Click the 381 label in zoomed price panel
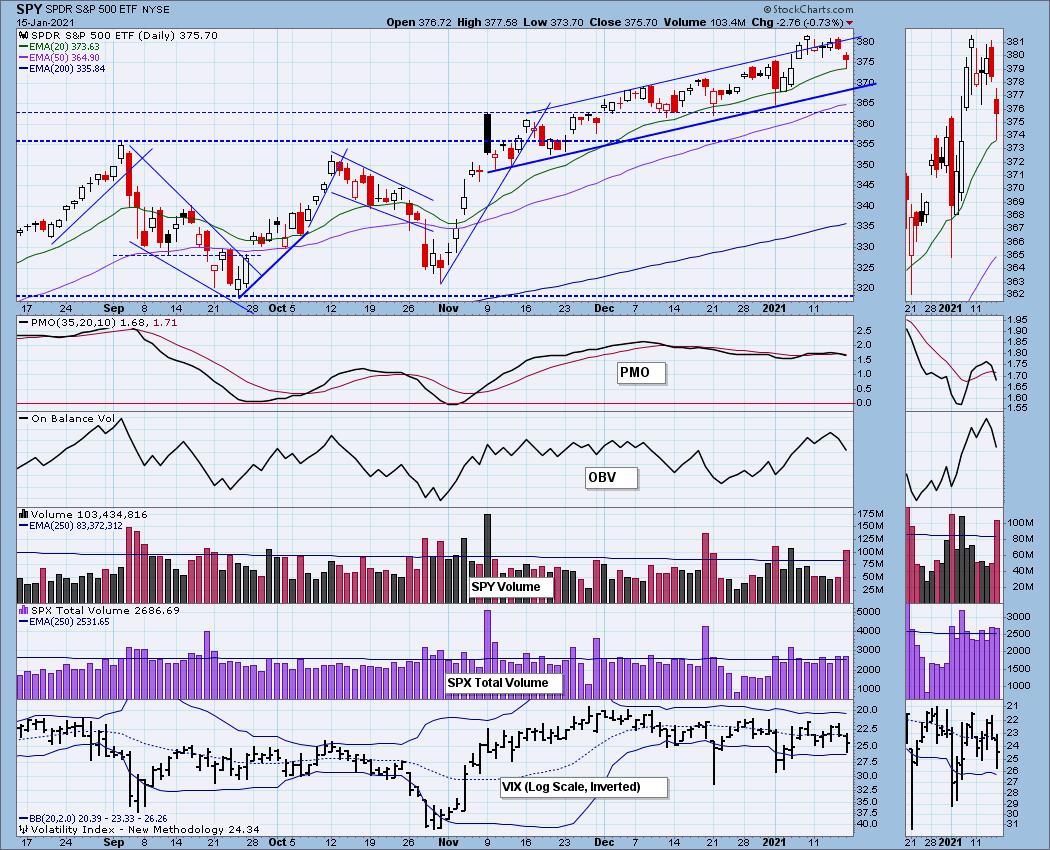This screenshot has height=850, width=1050. (1015, 42)
